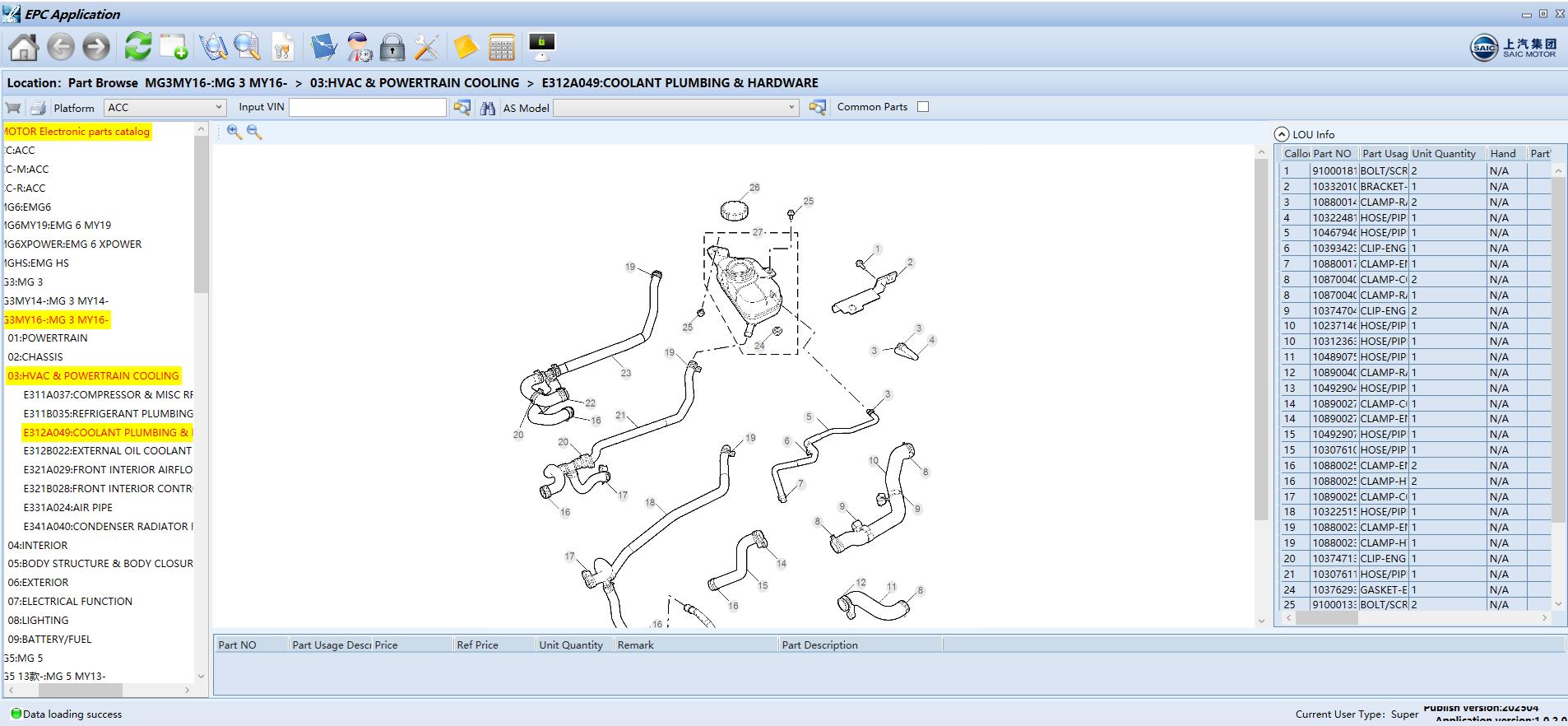Screen dimensions: 1568x726
Task: Click the Forward arrow button
Action: 96,47
